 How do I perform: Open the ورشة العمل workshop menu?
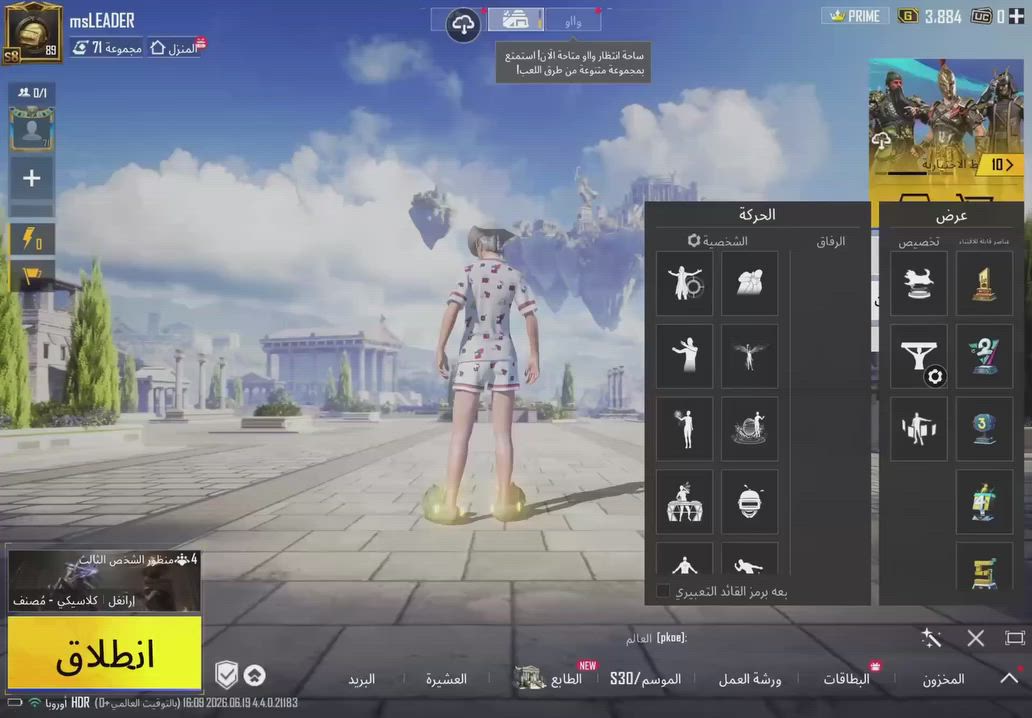pyautogui.click(x=750, y=679)
